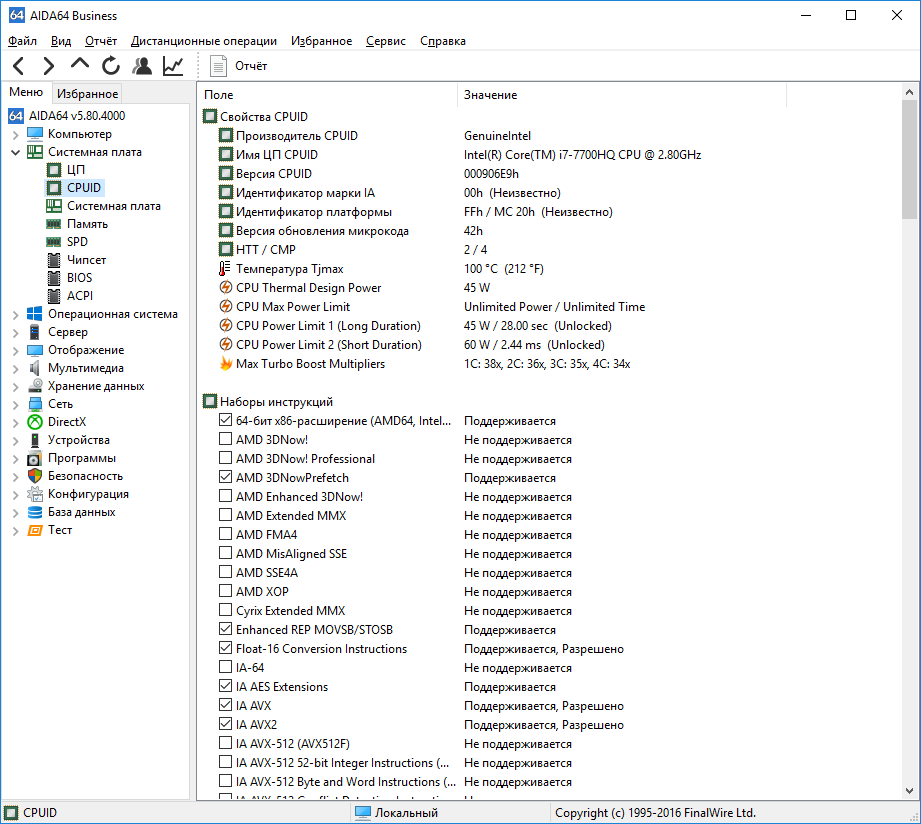Expand the Операционная система node

(x=16, y=315)
